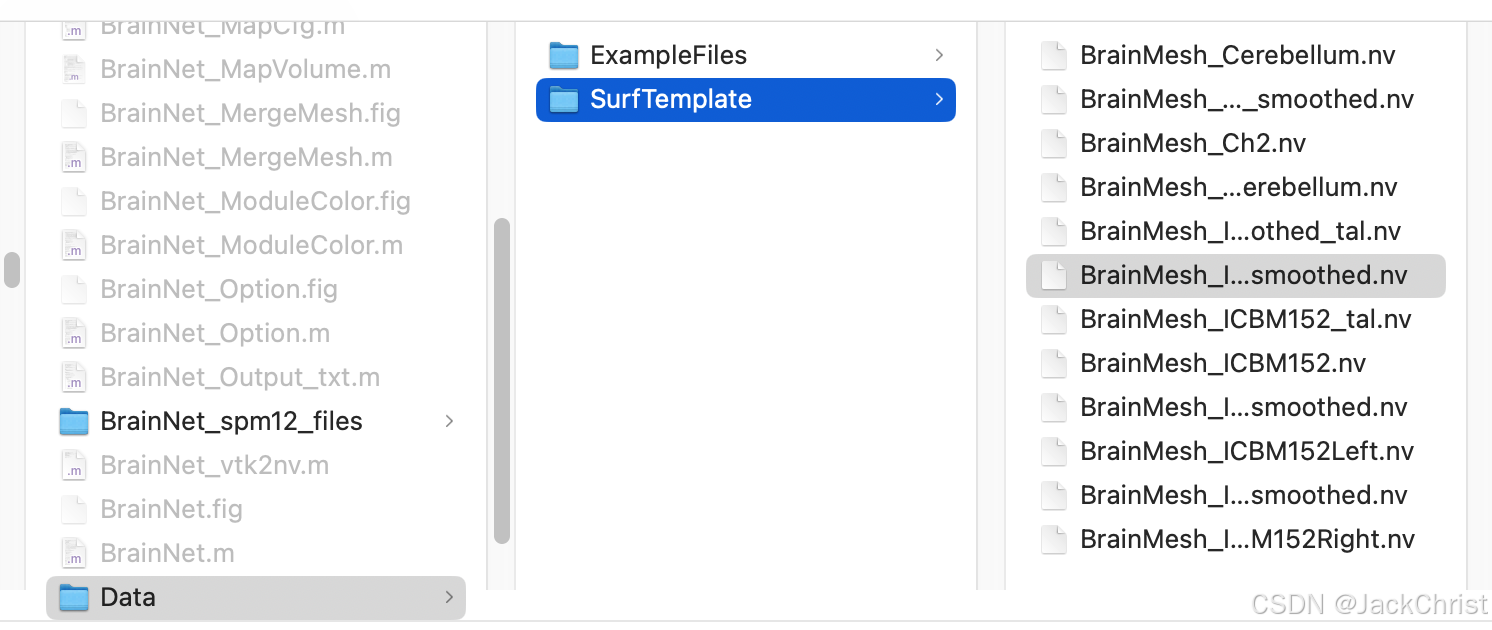Expand the SurfTemplate folder chevron
The width and height of the screenshot is (1492, 630).
(x=939, y=100)
